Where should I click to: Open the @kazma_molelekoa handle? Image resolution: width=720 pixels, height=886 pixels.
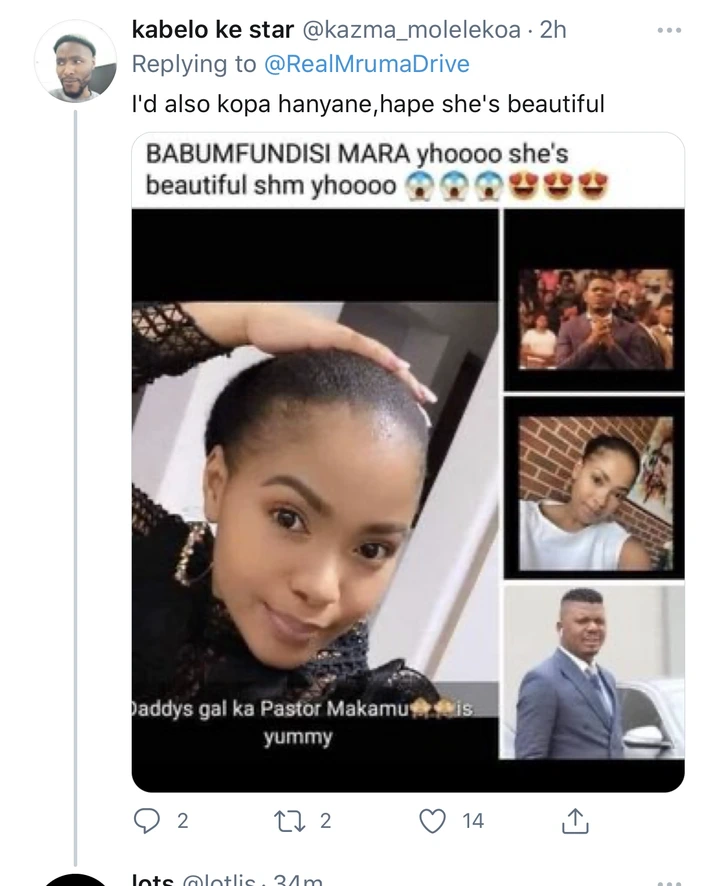click(x=411, y=31)
